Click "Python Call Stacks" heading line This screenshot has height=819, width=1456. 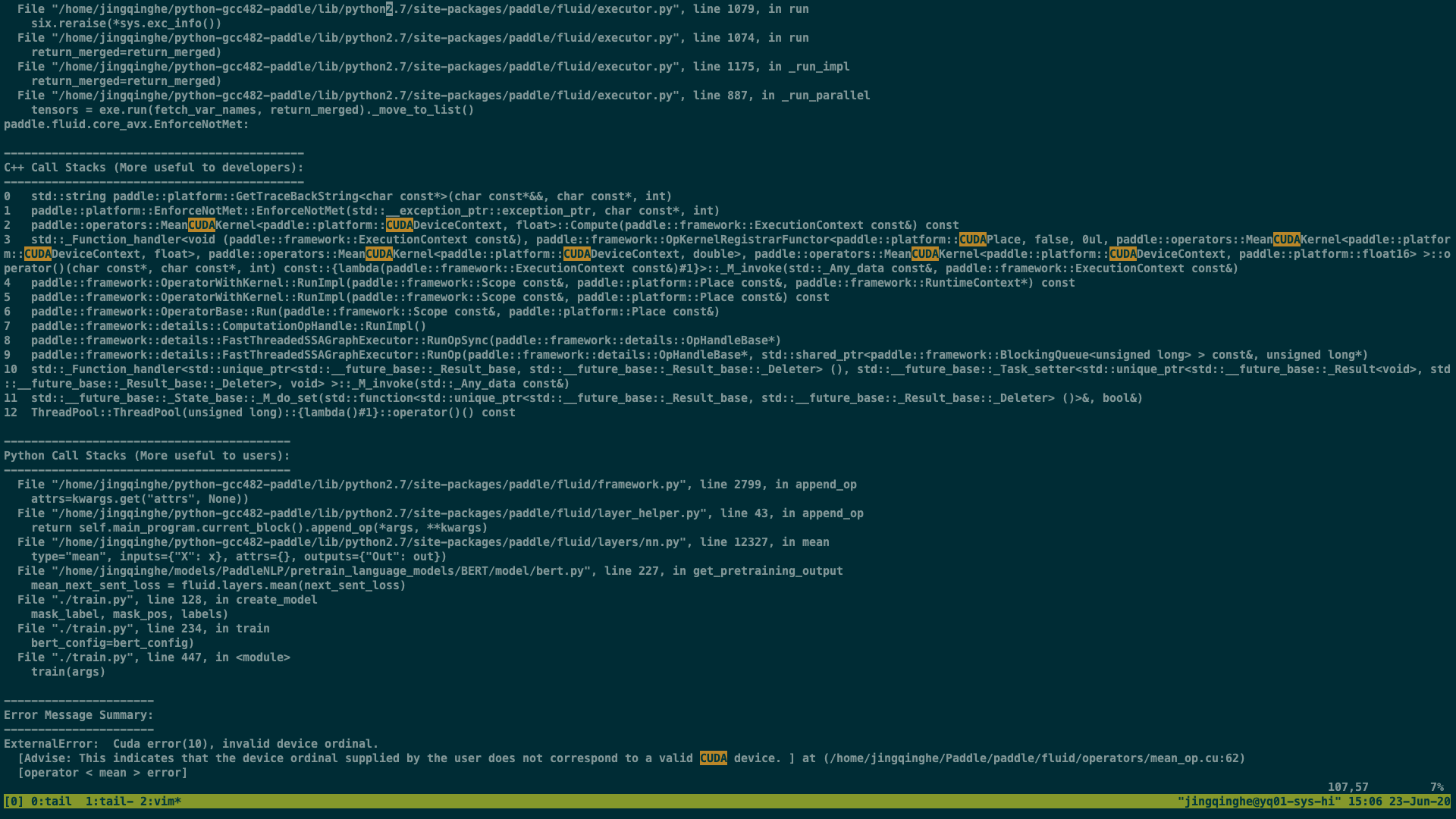click(146, 456)
